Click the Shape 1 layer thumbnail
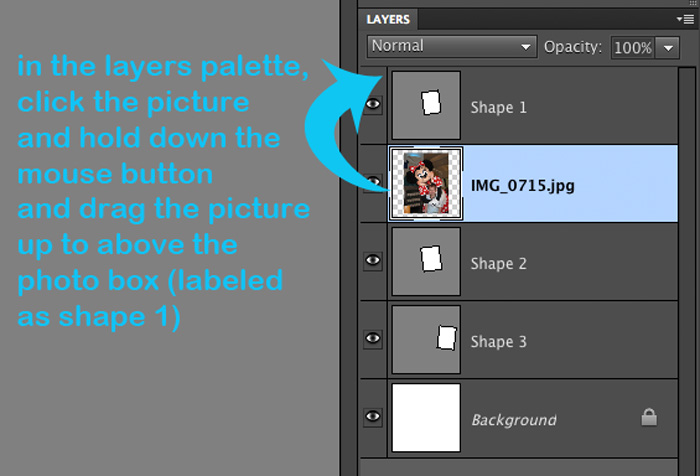 click(x=426, y=105)
